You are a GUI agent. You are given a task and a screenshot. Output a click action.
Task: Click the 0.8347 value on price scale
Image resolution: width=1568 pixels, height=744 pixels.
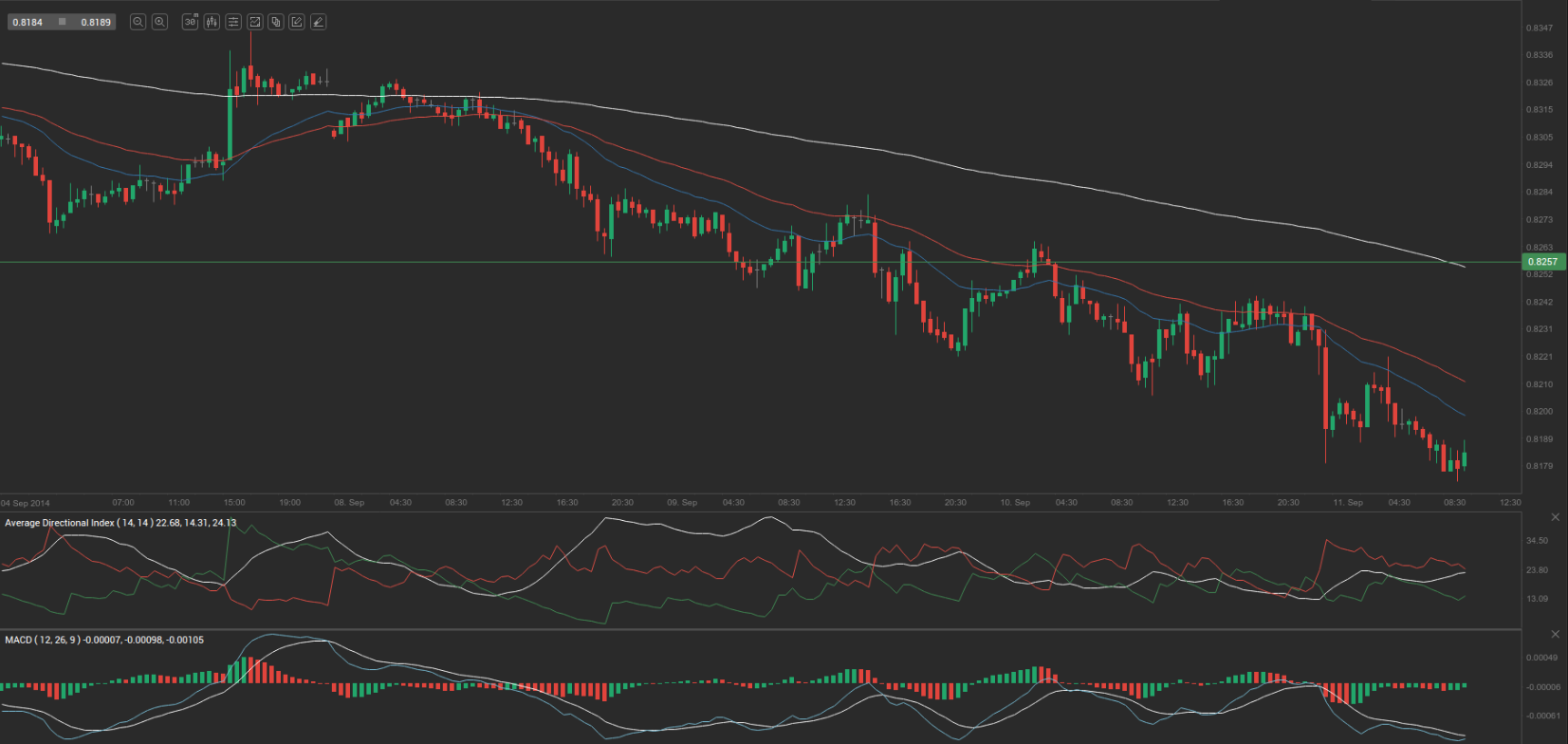(x=1539, y=28)
